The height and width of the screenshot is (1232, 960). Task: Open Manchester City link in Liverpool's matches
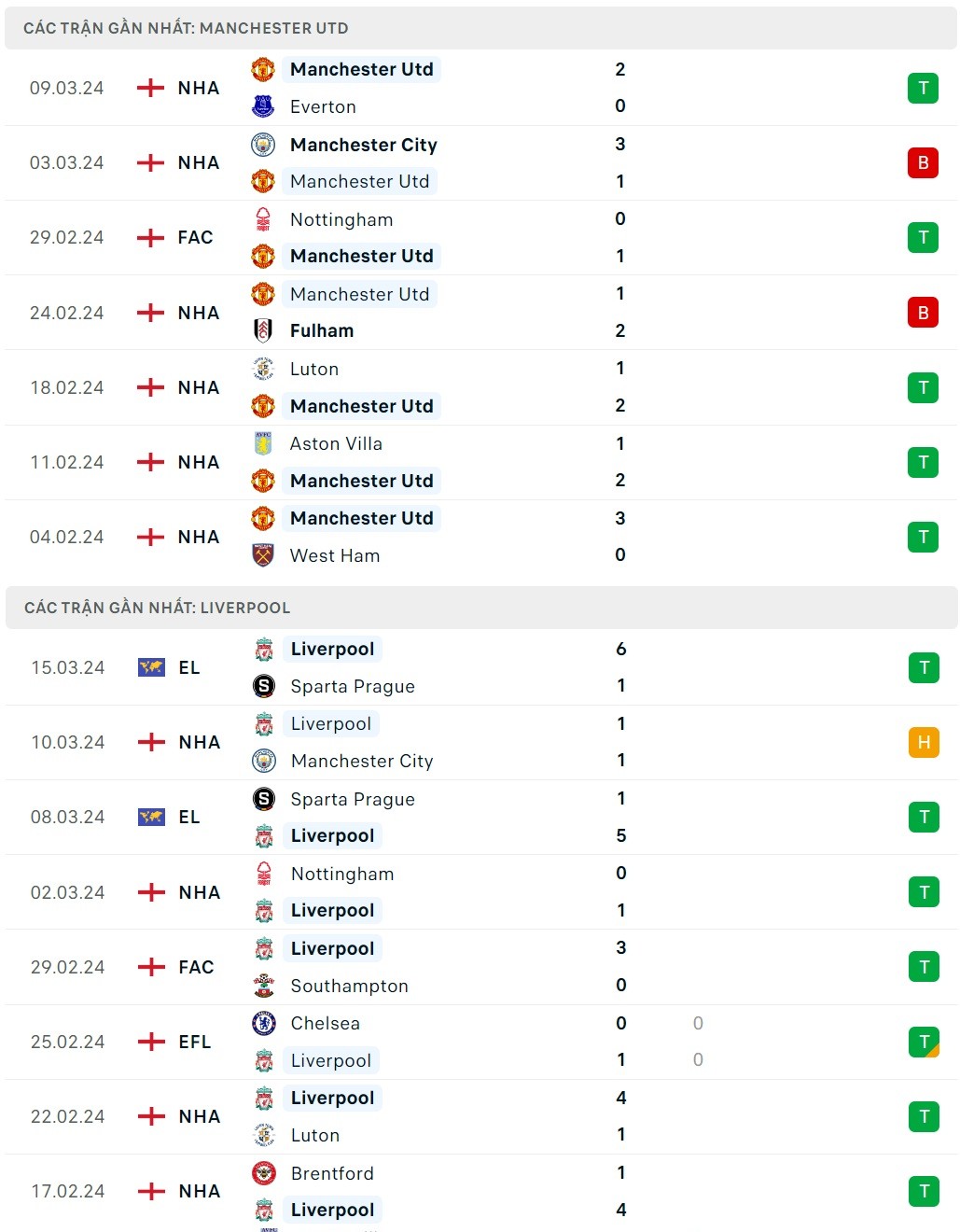click(362, 761)
